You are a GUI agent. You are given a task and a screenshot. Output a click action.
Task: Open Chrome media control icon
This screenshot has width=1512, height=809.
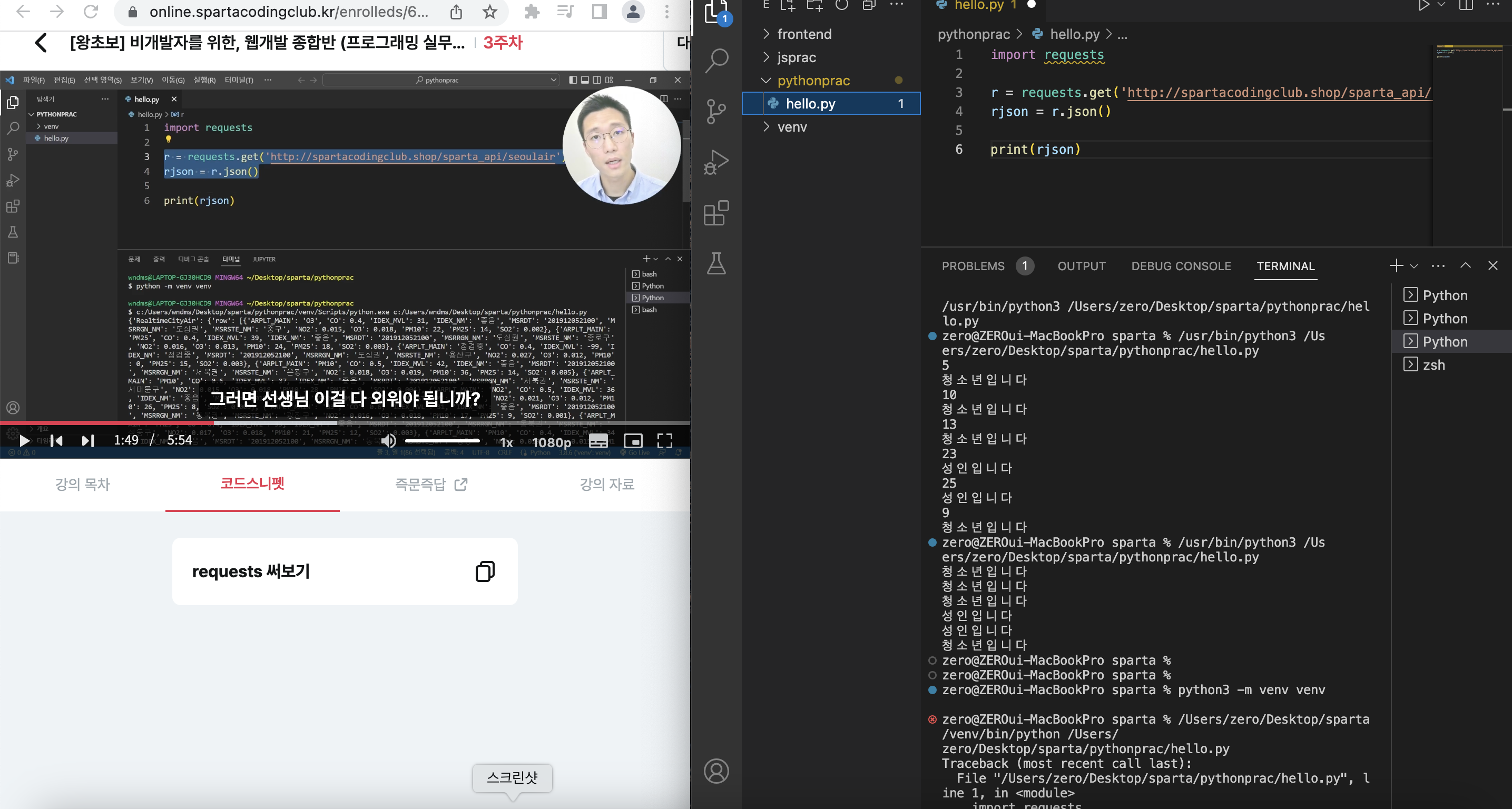pyautogui.click(x=565, y=12)
